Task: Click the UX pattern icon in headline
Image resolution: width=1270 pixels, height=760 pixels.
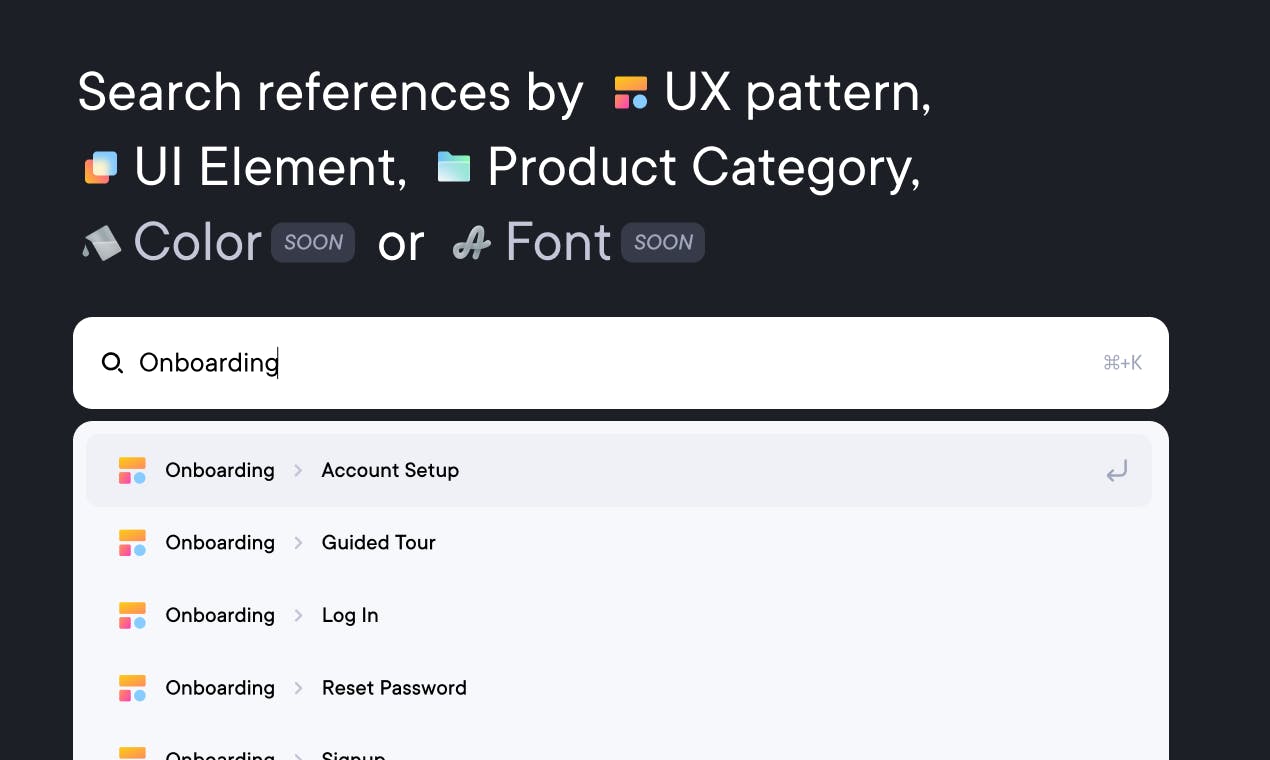Action: [631, 93]
